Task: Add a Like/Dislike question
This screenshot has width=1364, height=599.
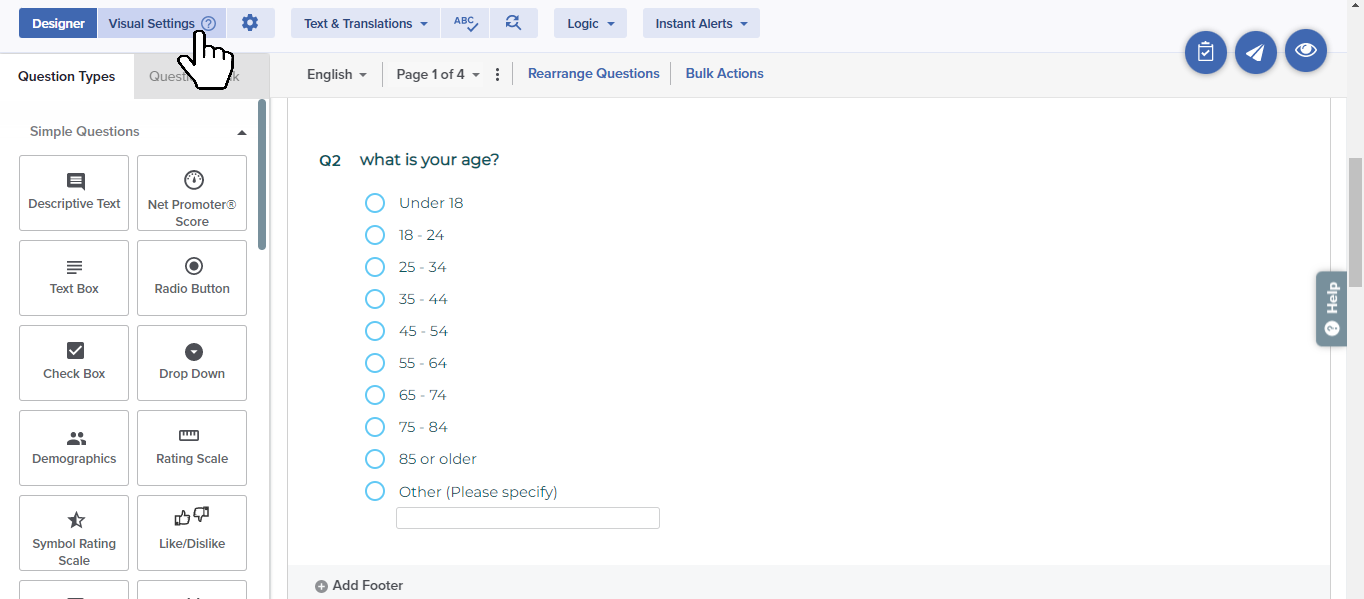Action: coord(192,533)
